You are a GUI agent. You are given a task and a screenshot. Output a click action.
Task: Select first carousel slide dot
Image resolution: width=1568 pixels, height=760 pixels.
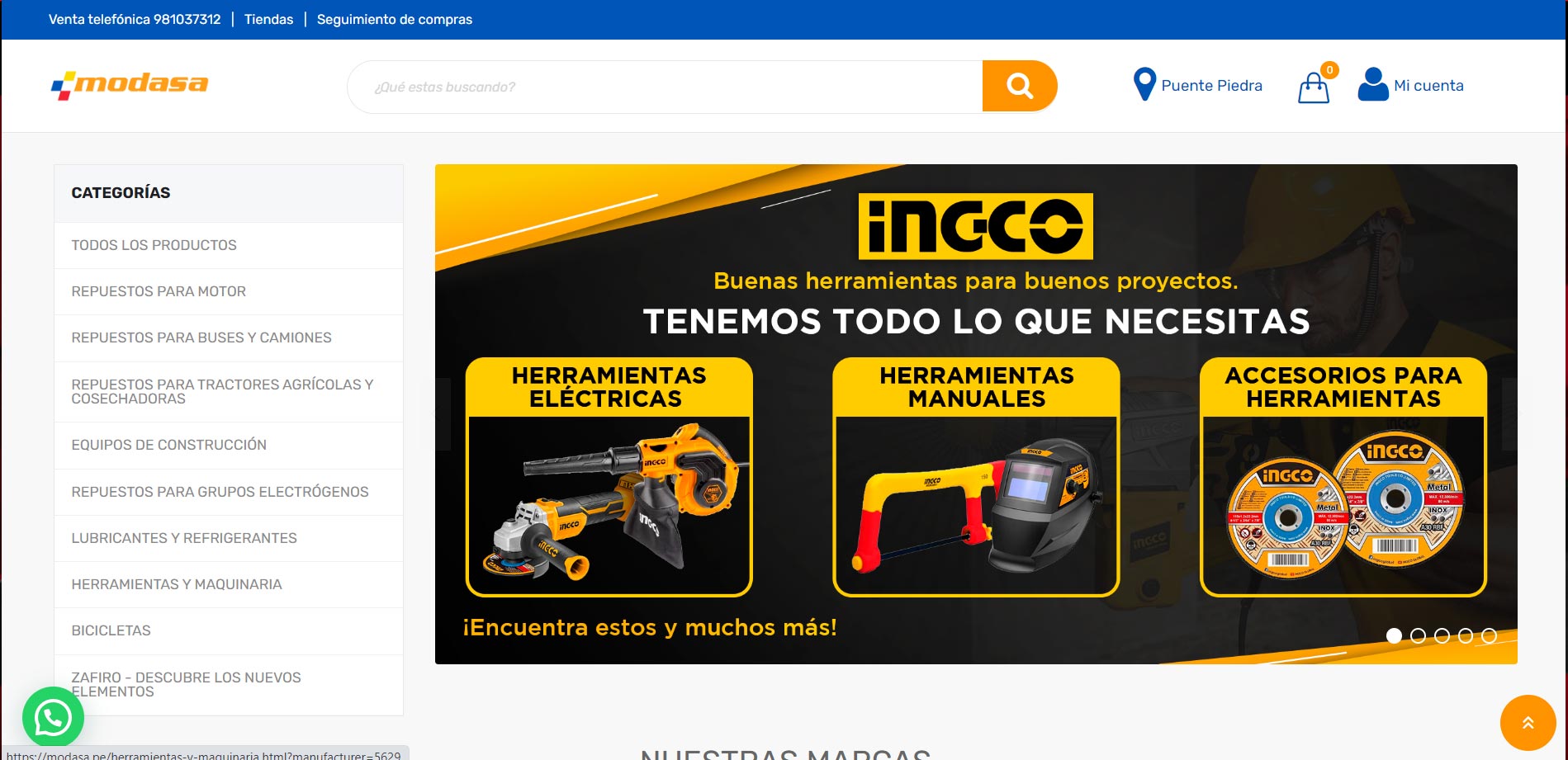click(x=1394, y=635)
